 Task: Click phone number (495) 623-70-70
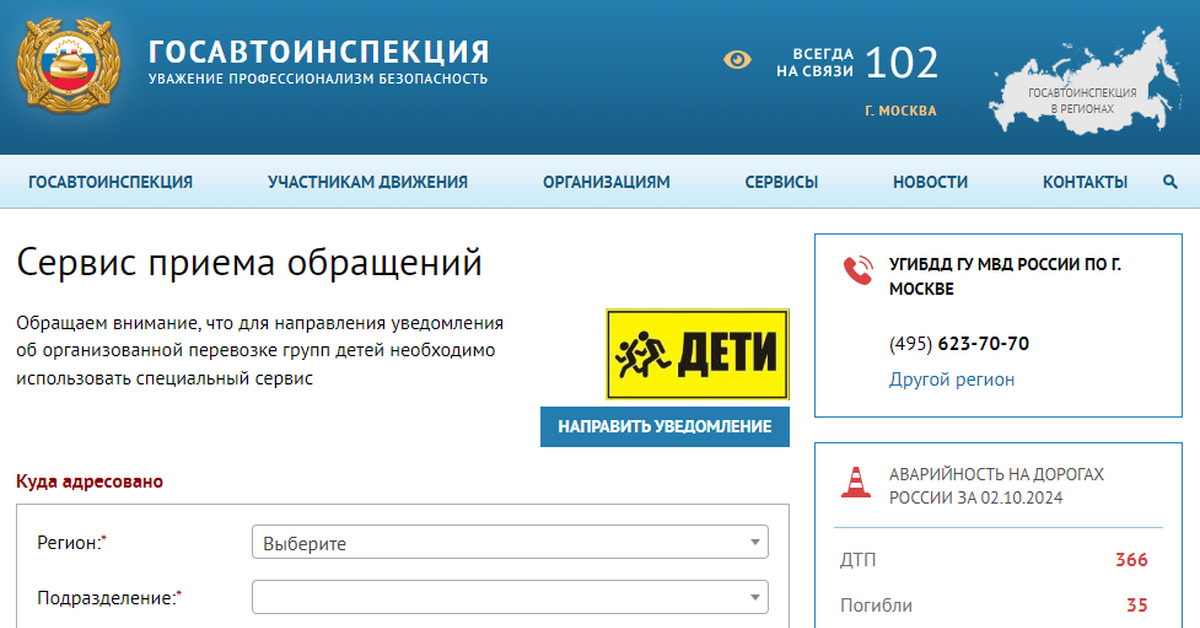[959, 344]
